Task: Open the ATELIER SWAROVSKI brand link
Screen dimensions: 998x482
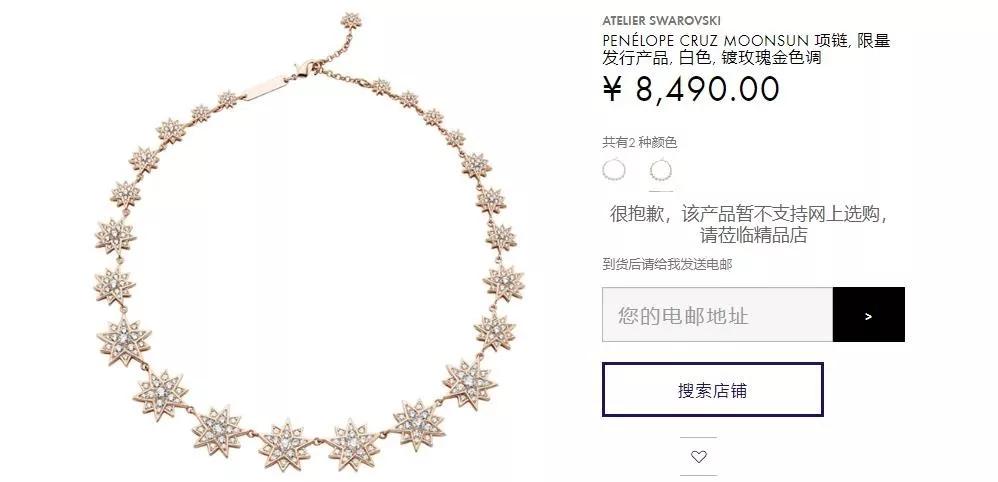Action: coord(662,21)
